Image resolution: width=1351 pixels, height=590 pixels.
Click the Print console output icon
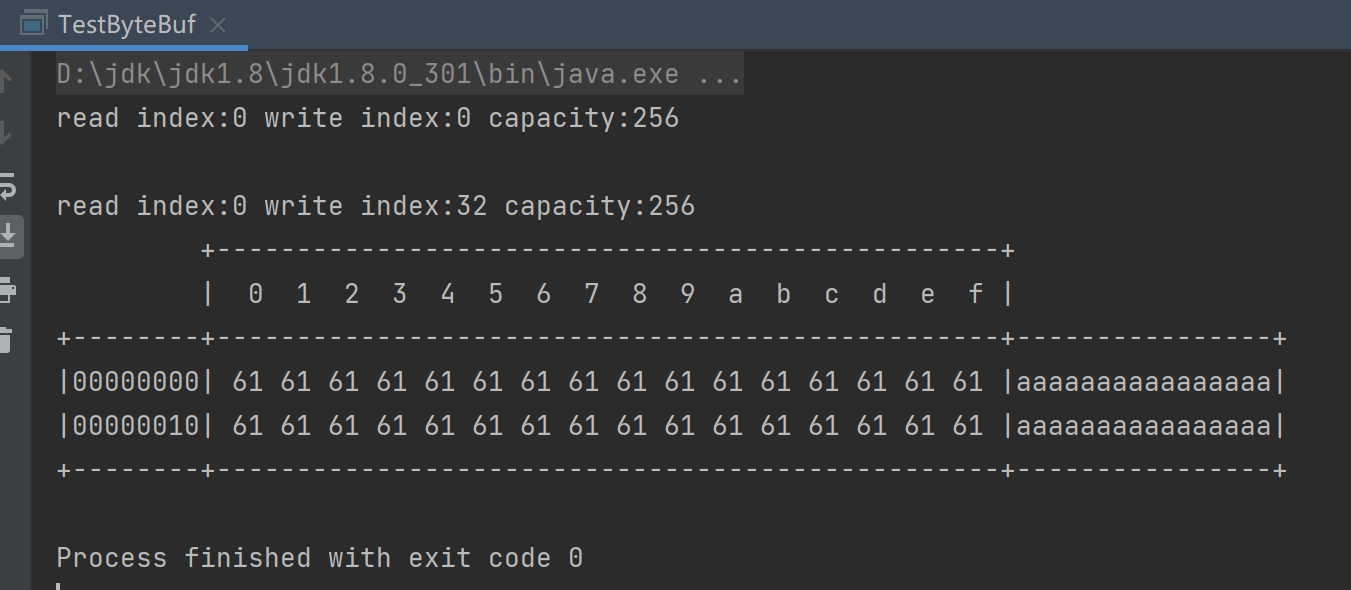pyautogui.click(x=7, y=289)
